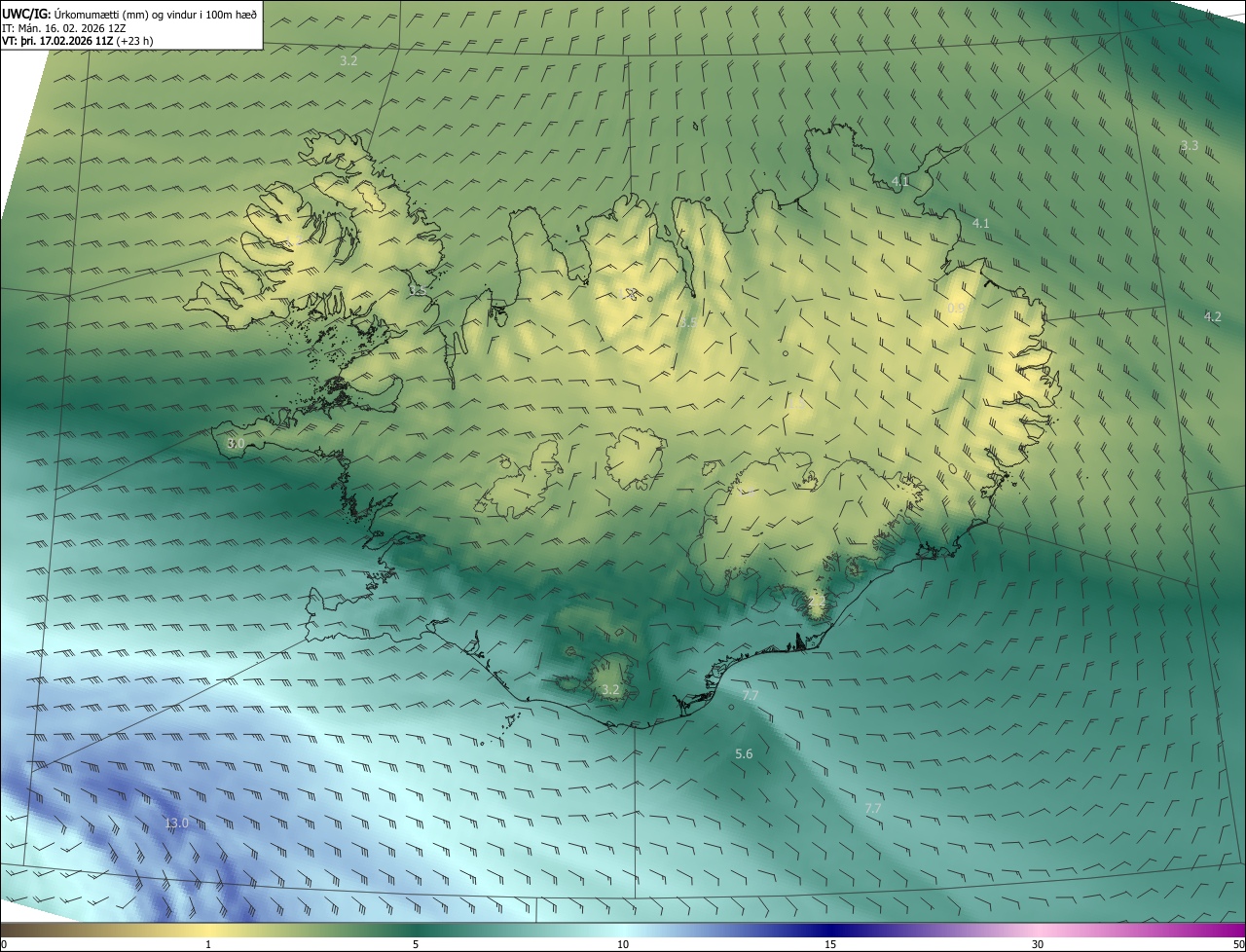Screen dimensions: 1246x952
Task: Select the "13.0" precipitation value label
Action: [x=176, y=824]
